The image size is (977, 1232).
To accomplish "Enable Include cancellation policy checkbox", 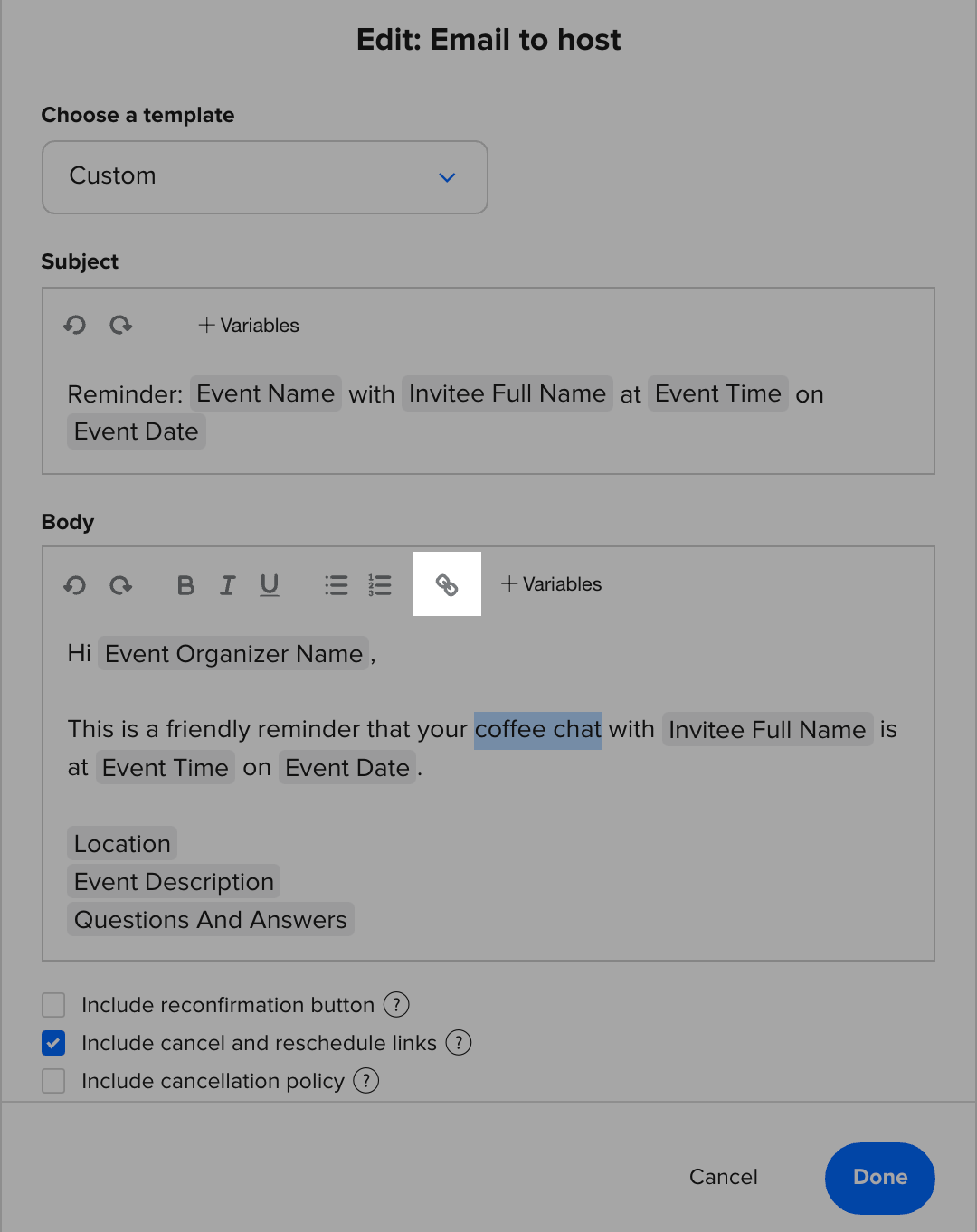I will [x=53, y=1081].
